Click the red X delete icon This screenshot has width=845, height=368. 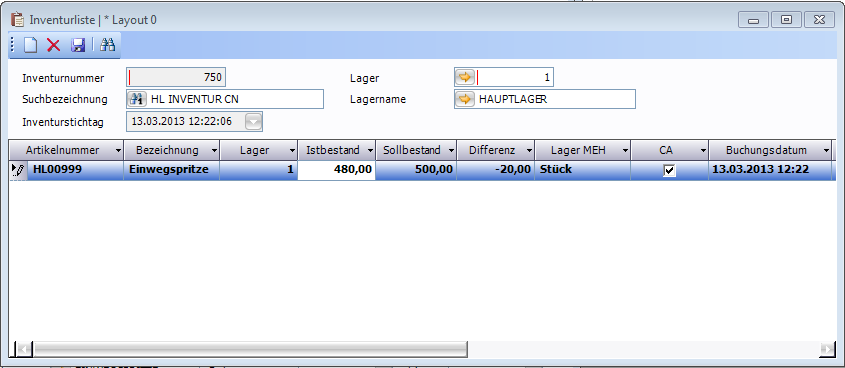[53, 45]
